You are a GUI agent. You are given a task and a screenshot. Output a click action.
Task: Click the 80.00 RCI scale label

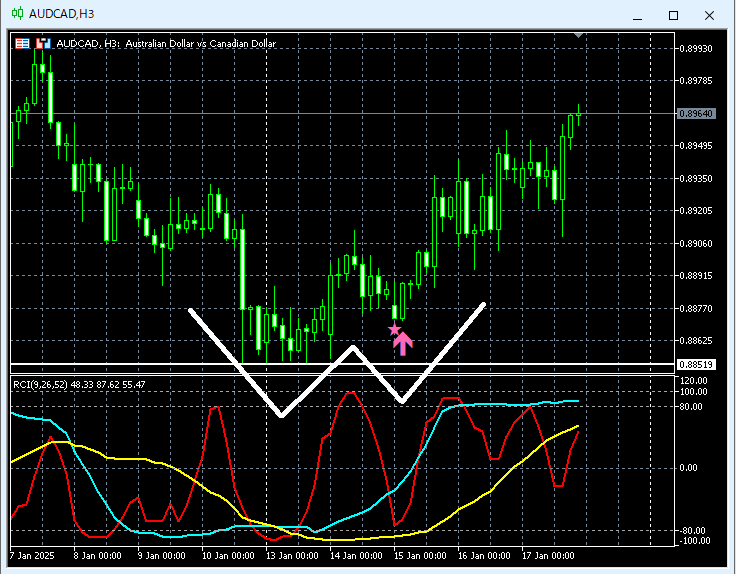click(691, 407)
